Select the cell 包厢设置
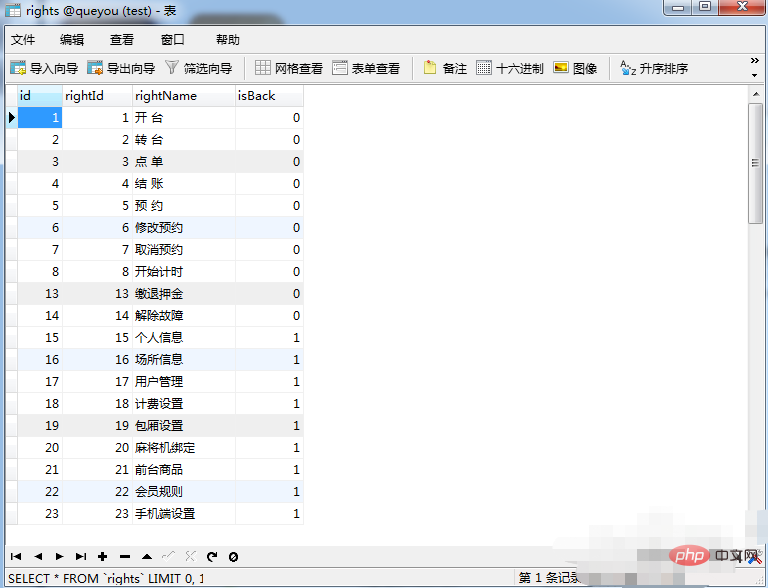Viewport: 768px width, 588px height. 184,426
